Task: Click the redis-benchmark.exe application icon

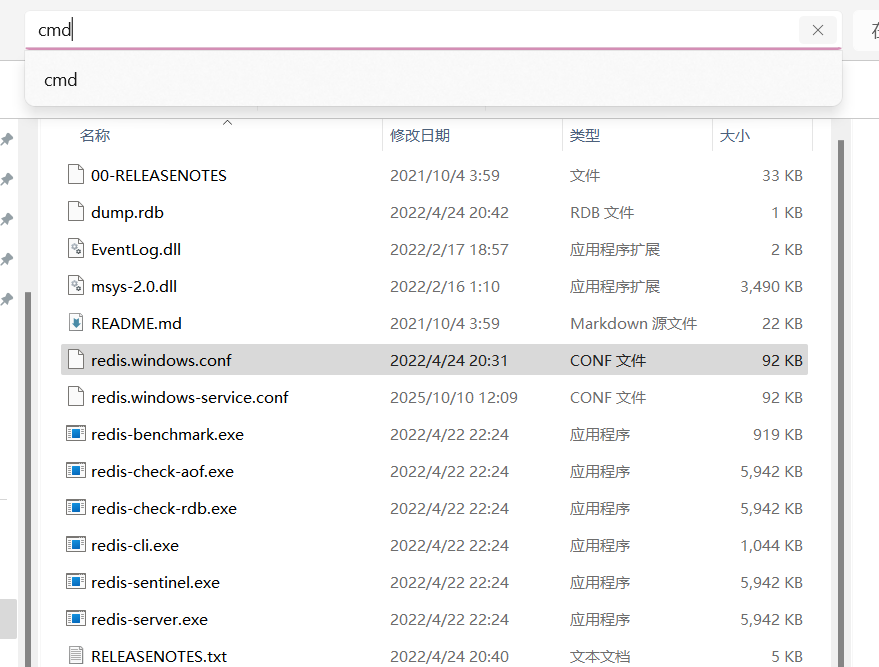Action: coord(76,434)
